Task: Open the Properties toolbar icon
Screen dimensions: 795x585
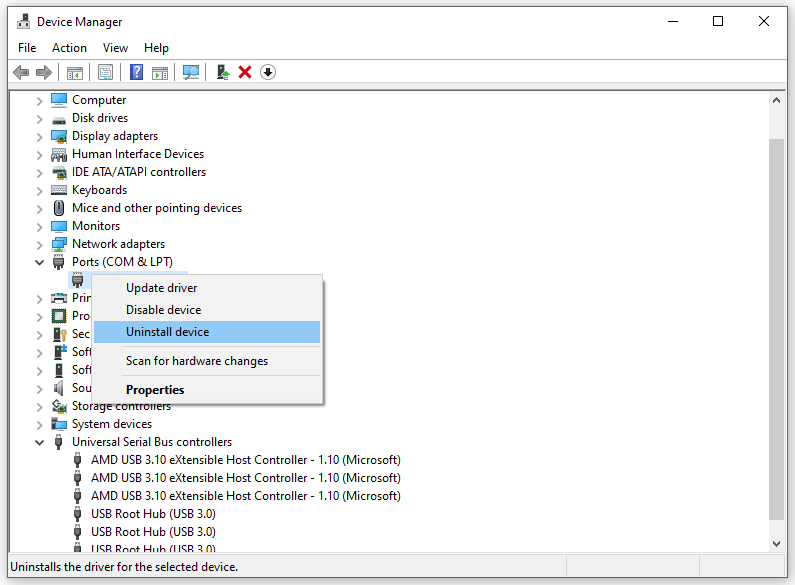Action: [x=105, y=72]
